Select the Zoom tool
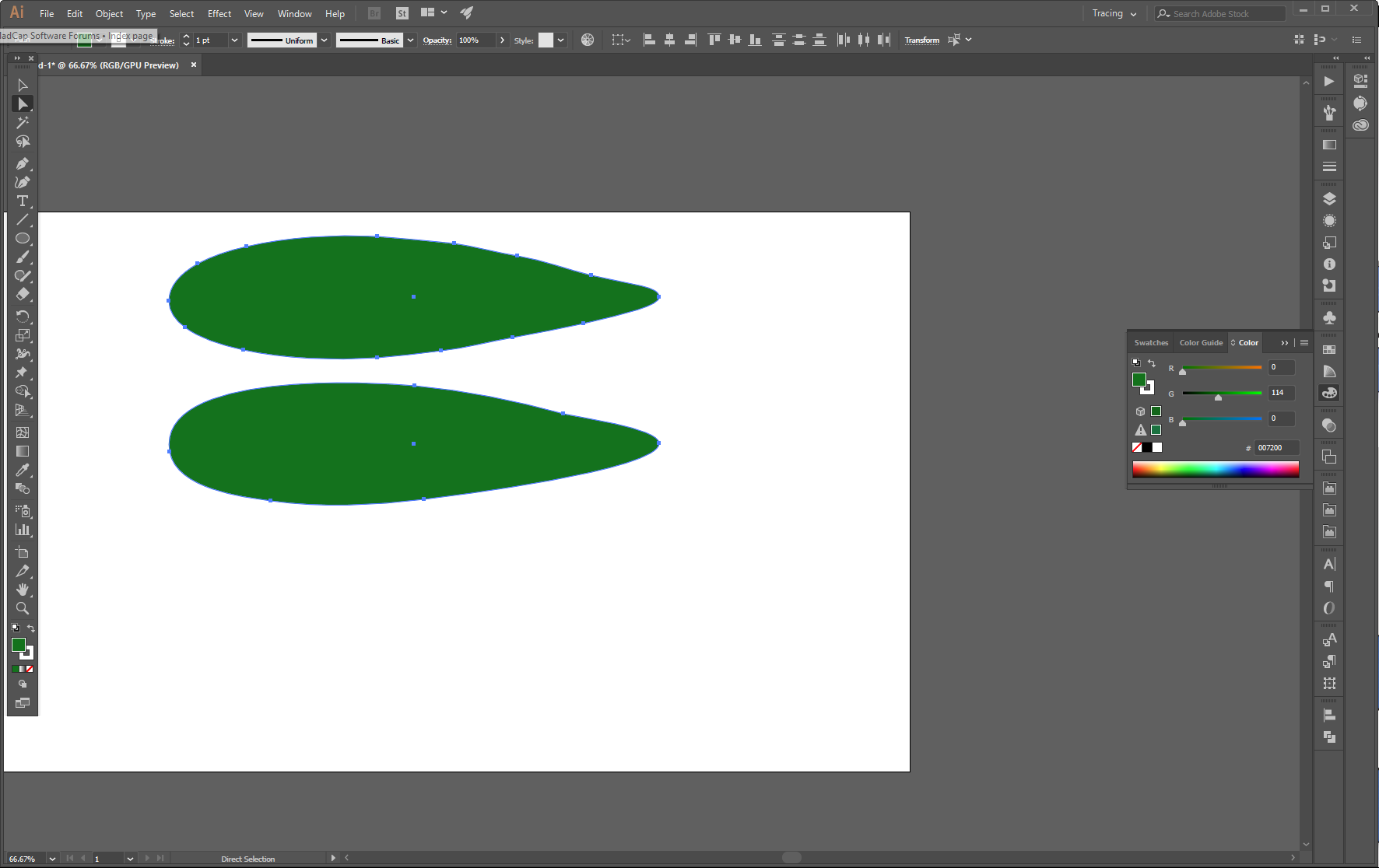The height and width of the screenshot is (868, 1379). click(23, 608)
